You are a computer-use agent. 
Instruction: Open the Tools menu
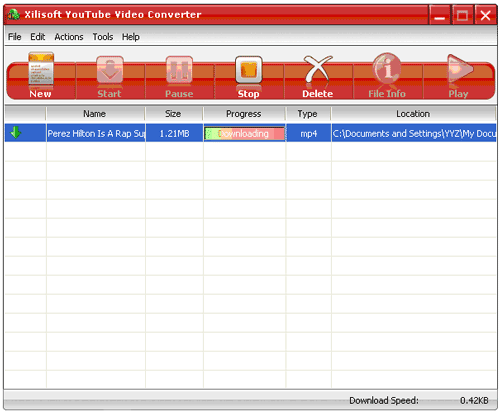(x=103, y=37)
